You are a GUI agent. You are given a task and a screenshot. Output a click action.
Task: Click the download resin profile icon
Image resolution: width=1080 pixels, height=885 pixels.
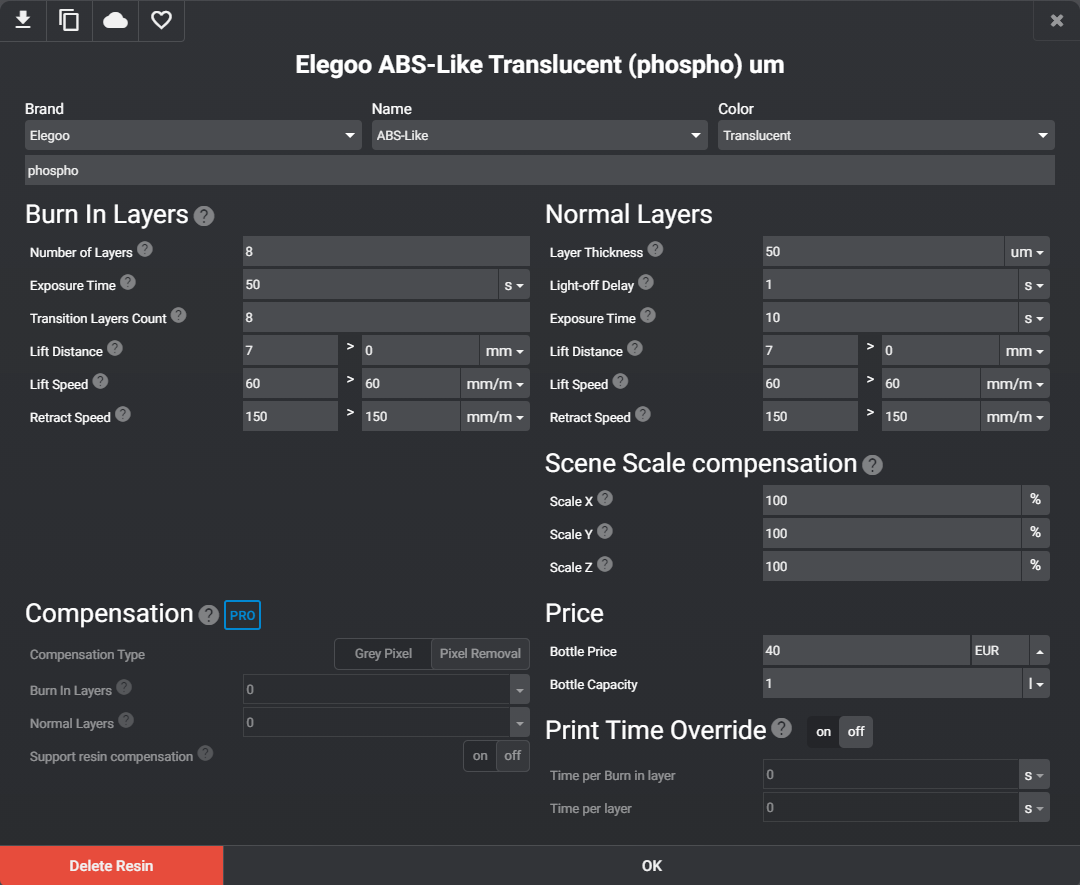(23, 20)
